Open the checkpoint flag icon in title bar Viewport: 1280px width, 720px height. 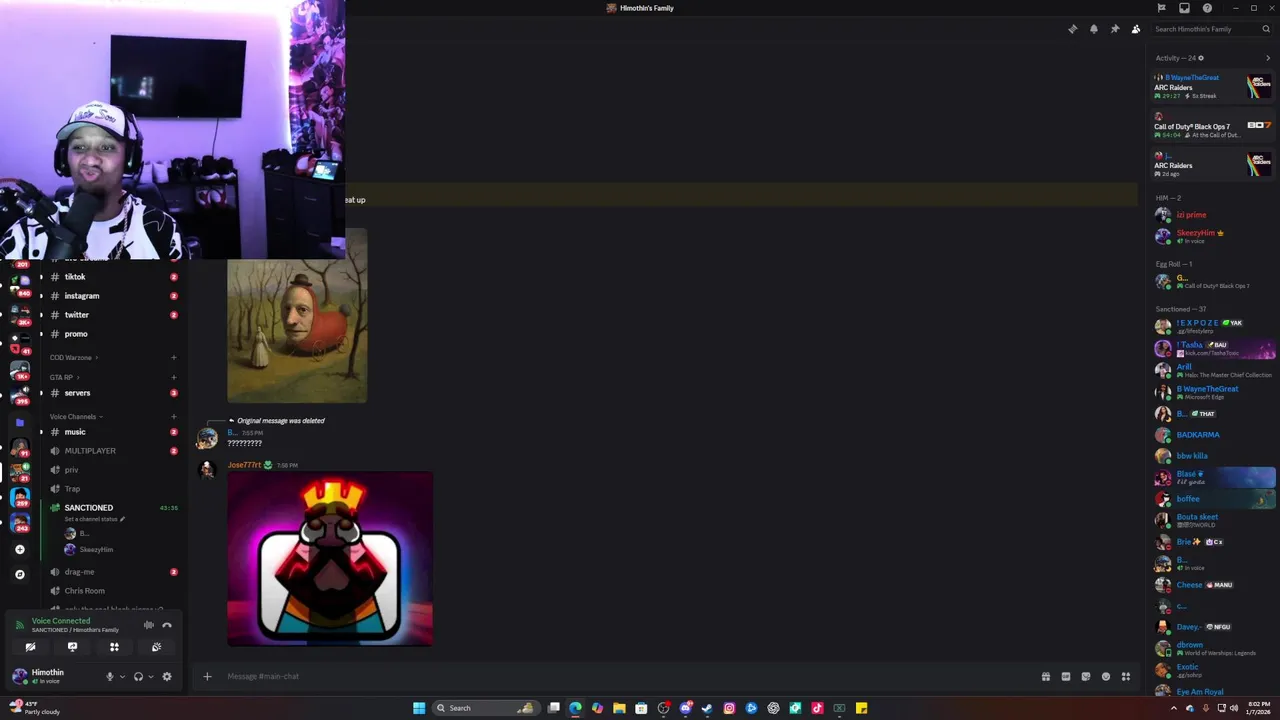coord(1161,8)
